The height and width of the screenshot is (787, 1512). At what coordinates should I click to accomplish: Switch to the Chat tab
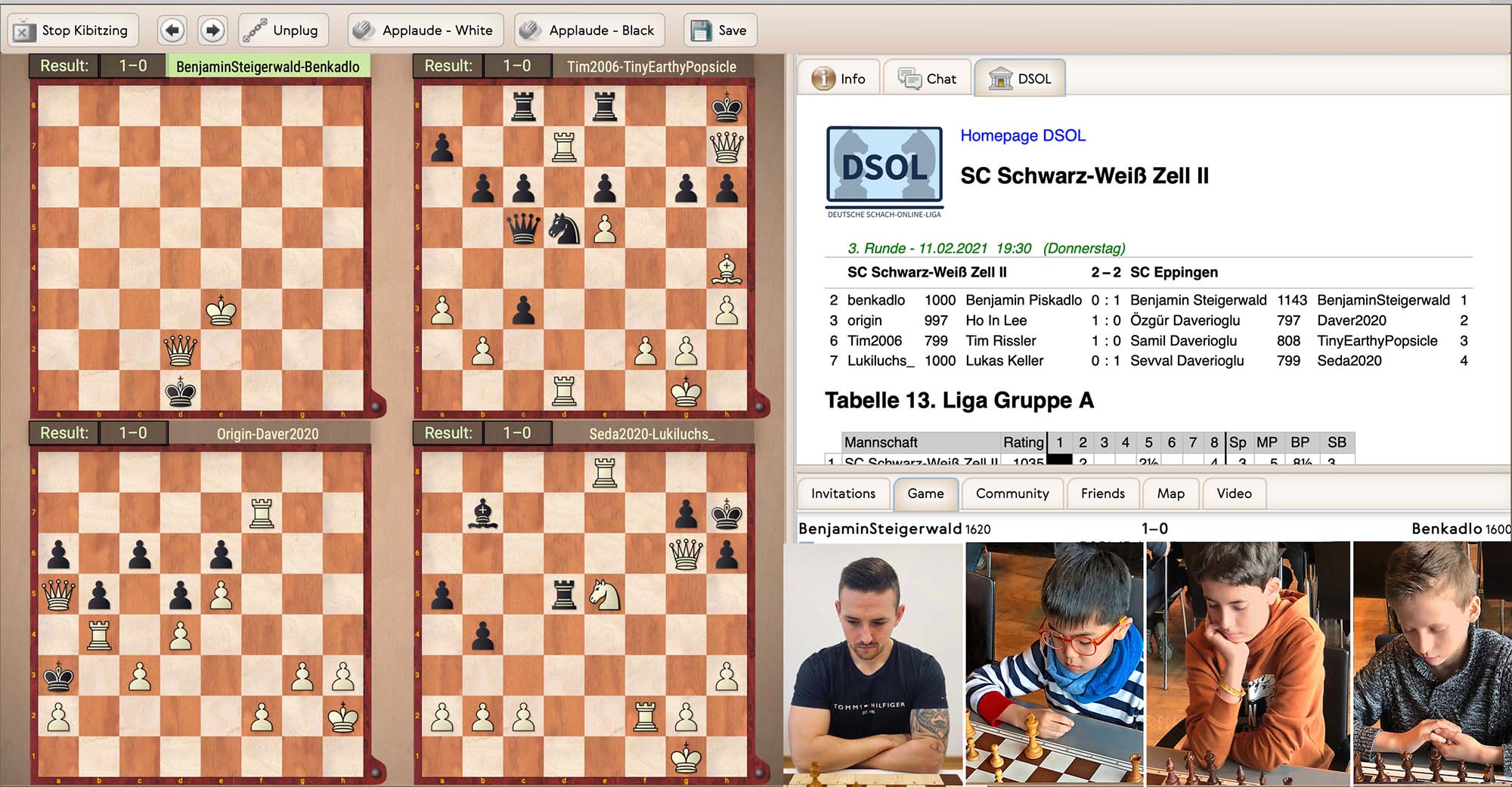pyautogui.click(x=928, y=79)
